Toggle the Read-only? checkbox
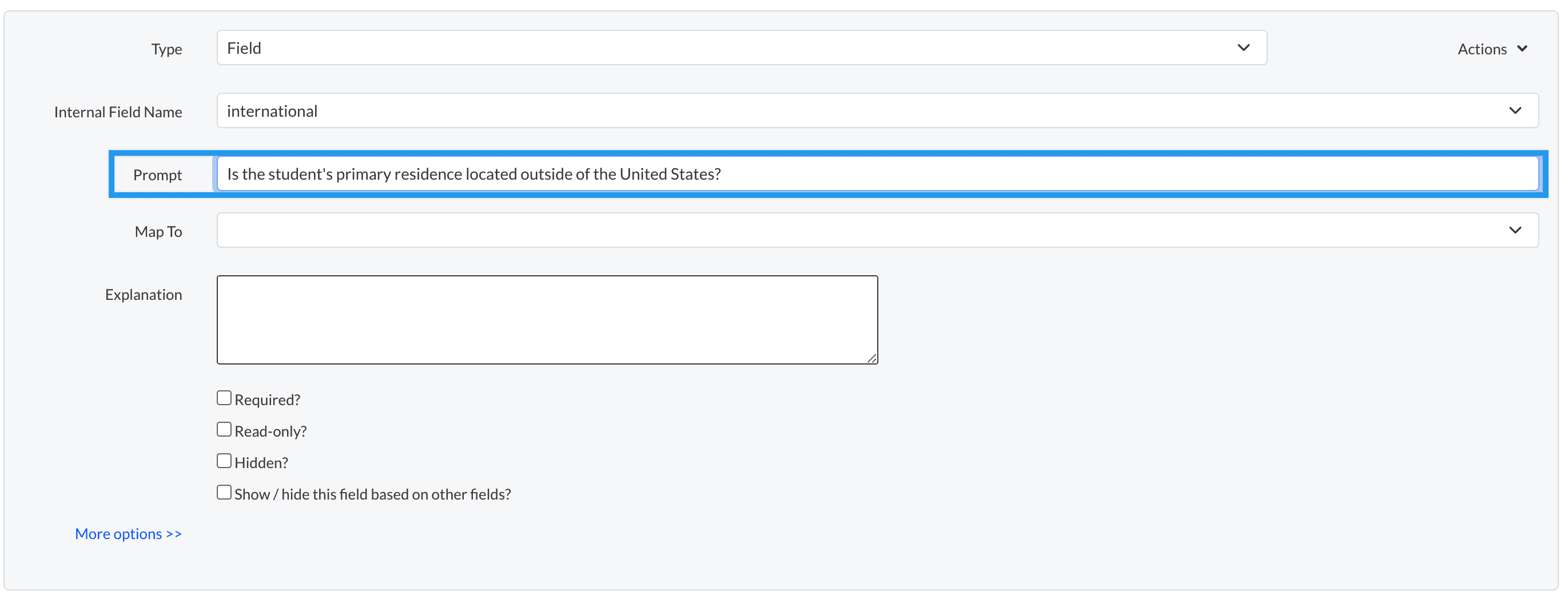The height and width of the screenshot is (602, 1568). point(224,430)
